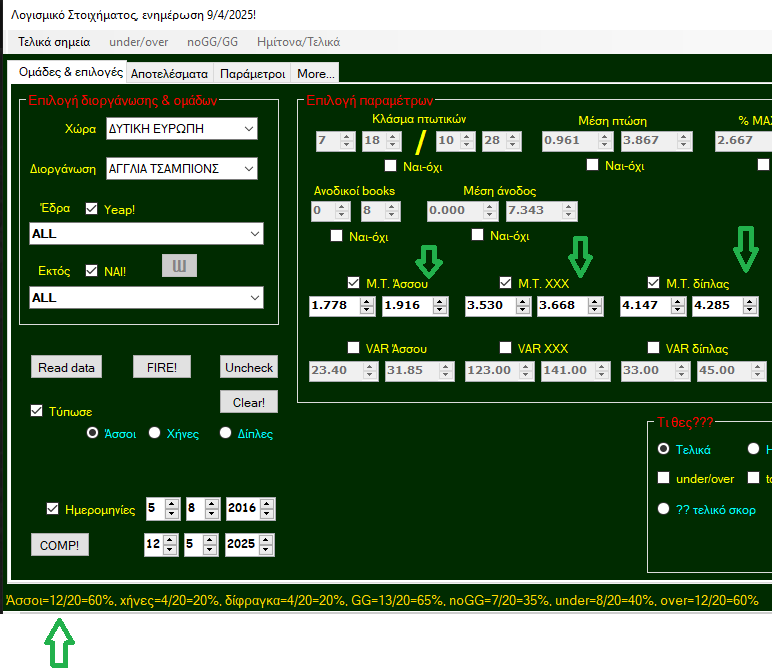Viewport: 772px width, 669px height.
Task: Increase the M.T. Άσσου upper value spinner
Action: [x=440, y=302]
